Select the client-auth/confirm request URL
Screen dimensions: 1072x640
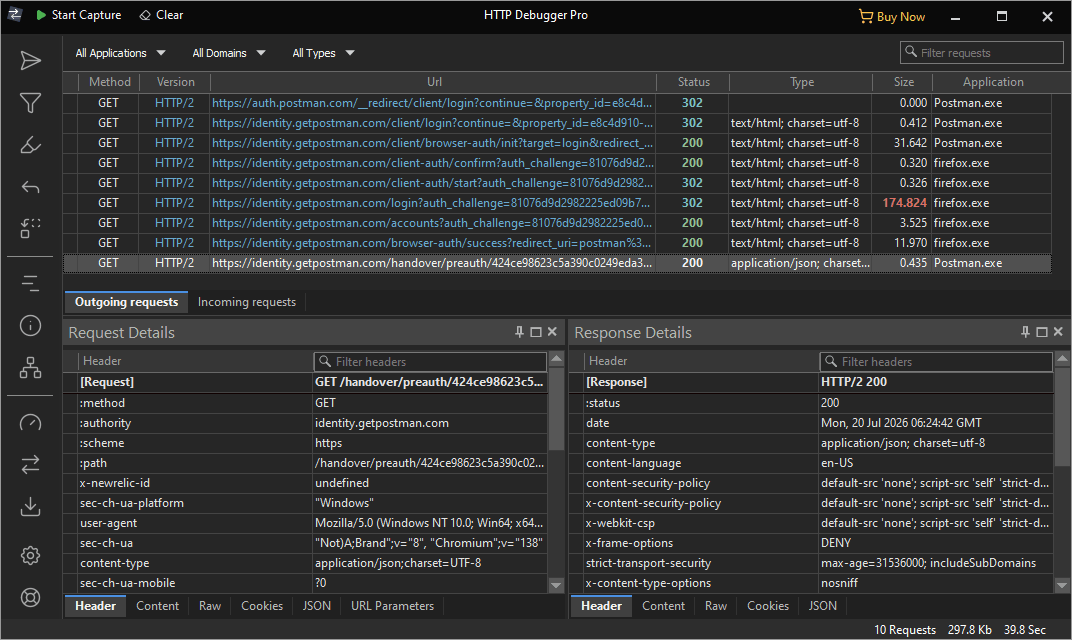pyautogui.click(x=432, y=163)
